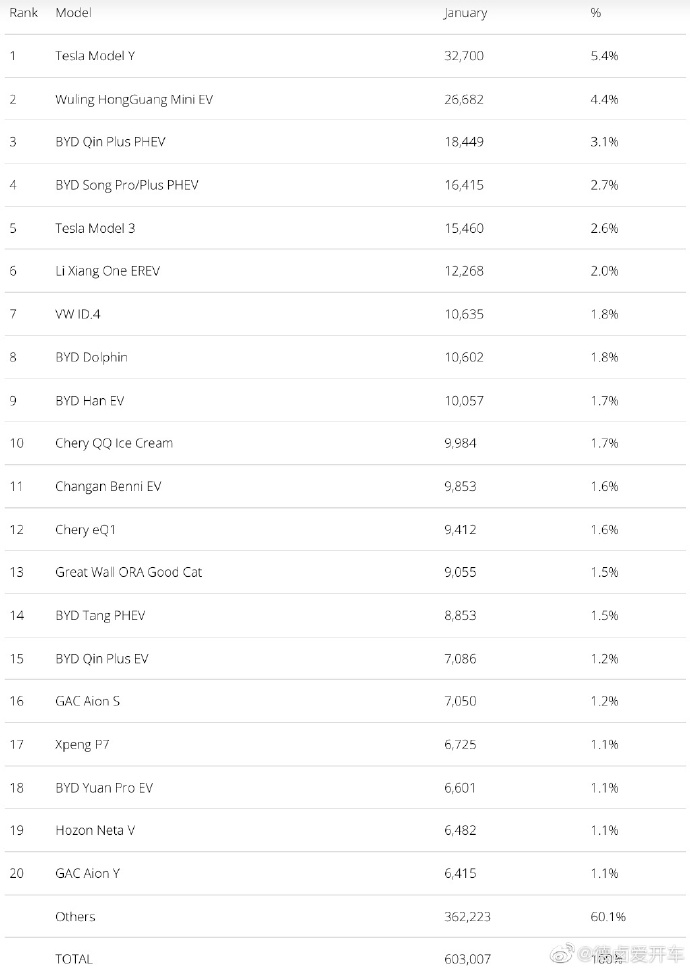This screenshot has height=970, width=690.
Task: Click Great Wall ORA Good Cat name
Action: tap(129, 572)
